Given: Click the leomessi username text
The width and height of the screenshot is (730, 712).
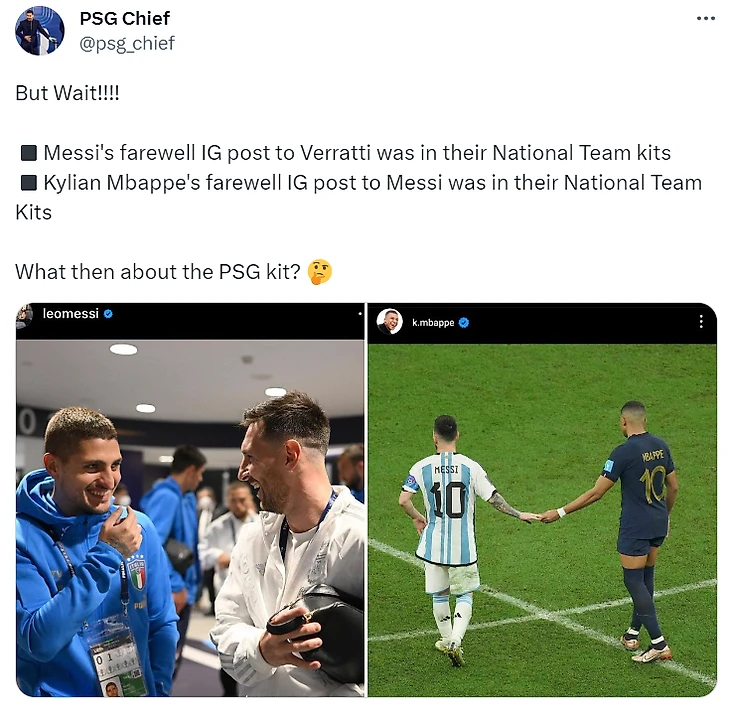Looking at the screenshot, I should click(71, 313).
